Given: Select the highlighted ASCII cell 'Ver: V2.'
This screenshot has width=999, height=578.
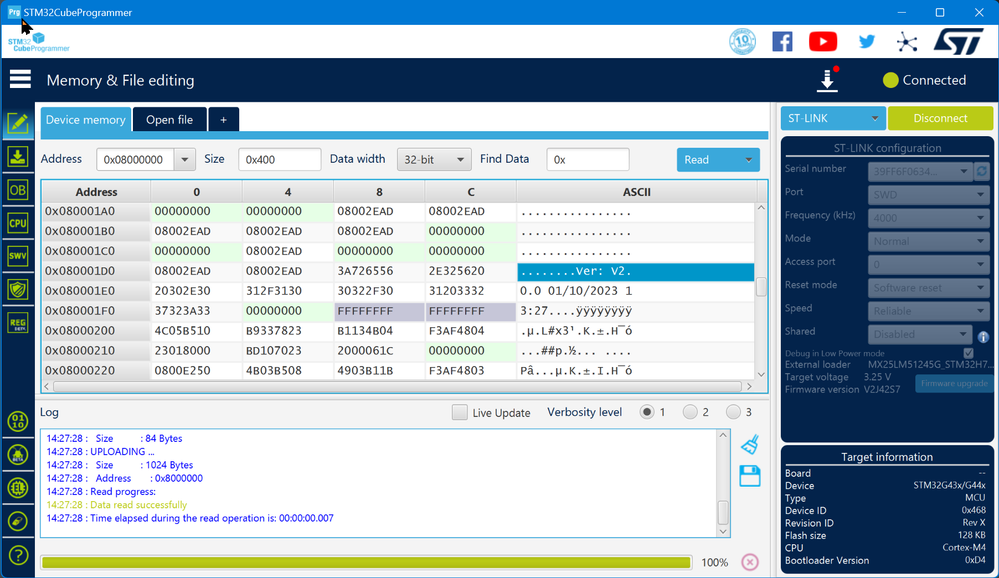Looking at the screenshot, I should click(636, 271).
